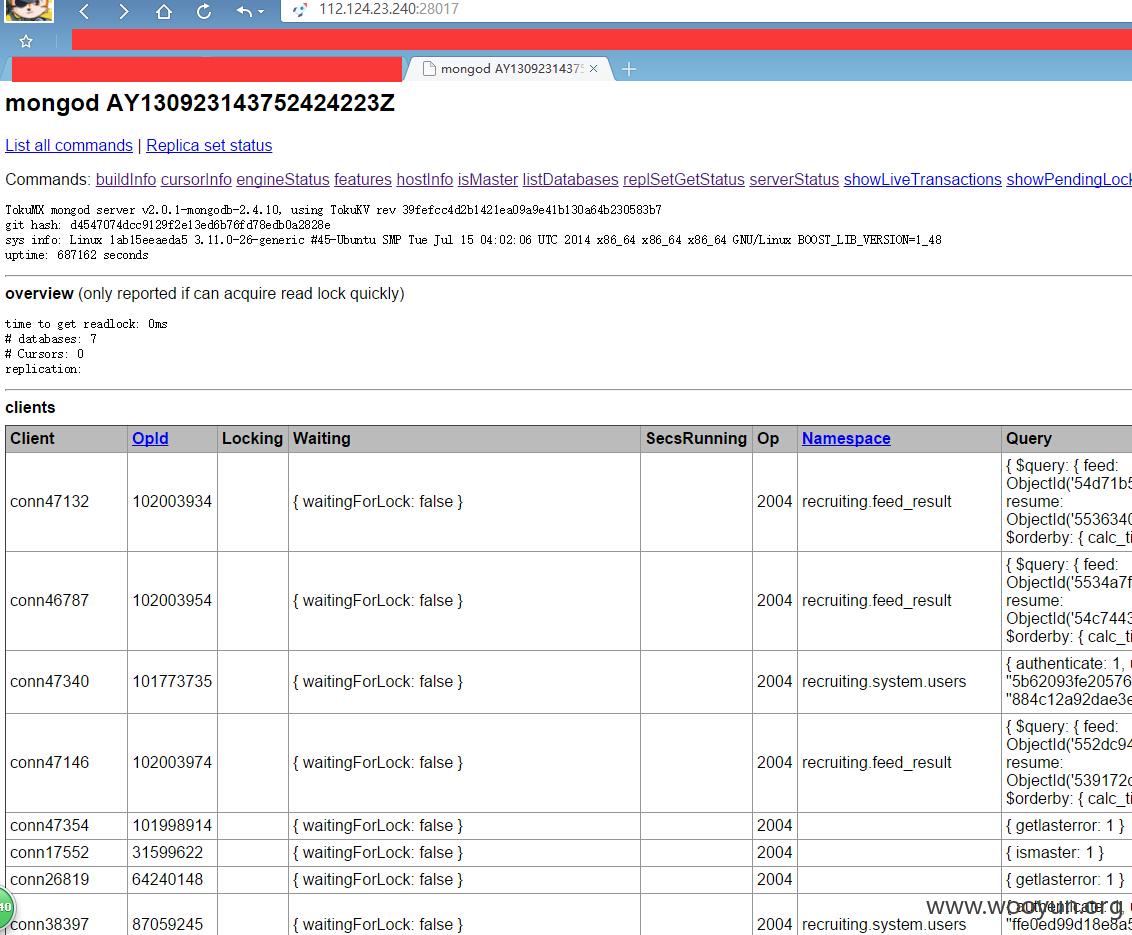Screen dimensions: 1132x935
Task: Open the features command link
Action: tap(362, 179)
